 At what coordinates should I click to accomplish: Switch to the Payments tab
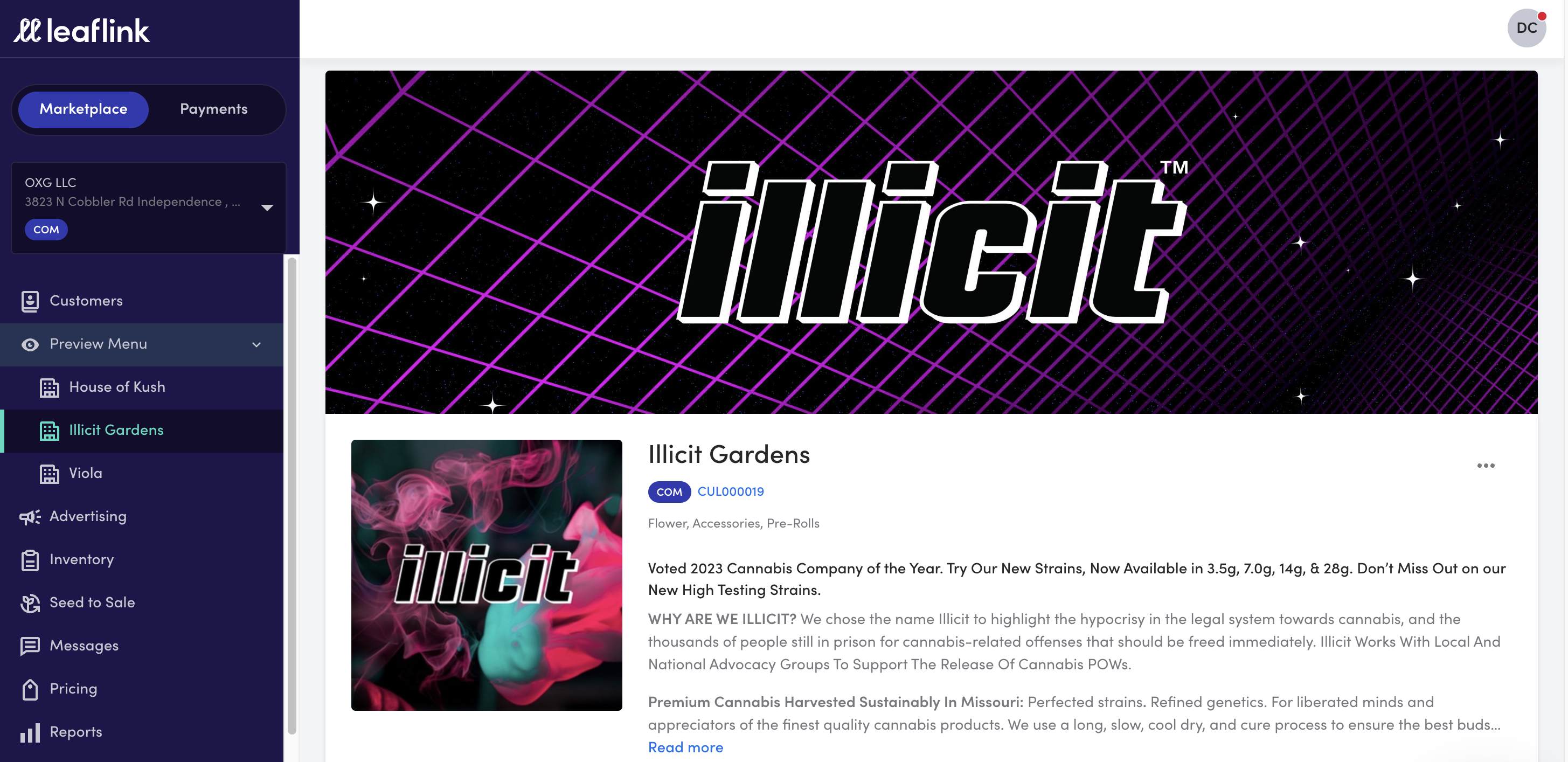(213, 107)
